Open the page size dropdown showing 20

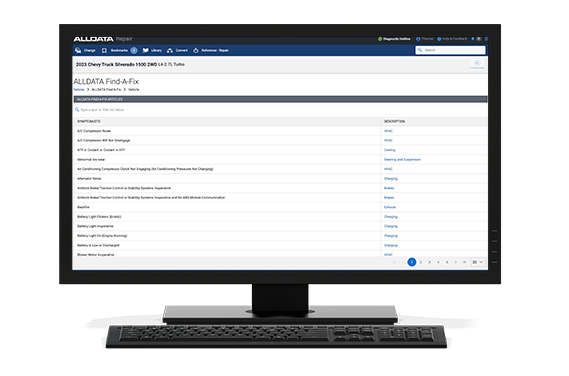(478, 262)
